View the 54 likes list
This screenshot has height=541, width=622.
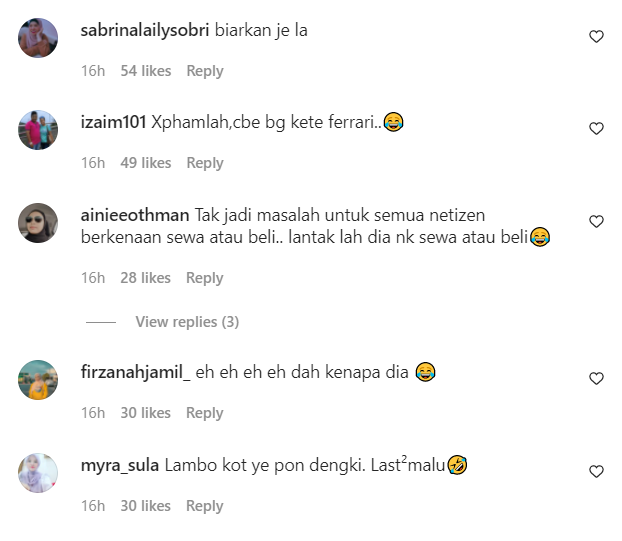tap(146, 71)
